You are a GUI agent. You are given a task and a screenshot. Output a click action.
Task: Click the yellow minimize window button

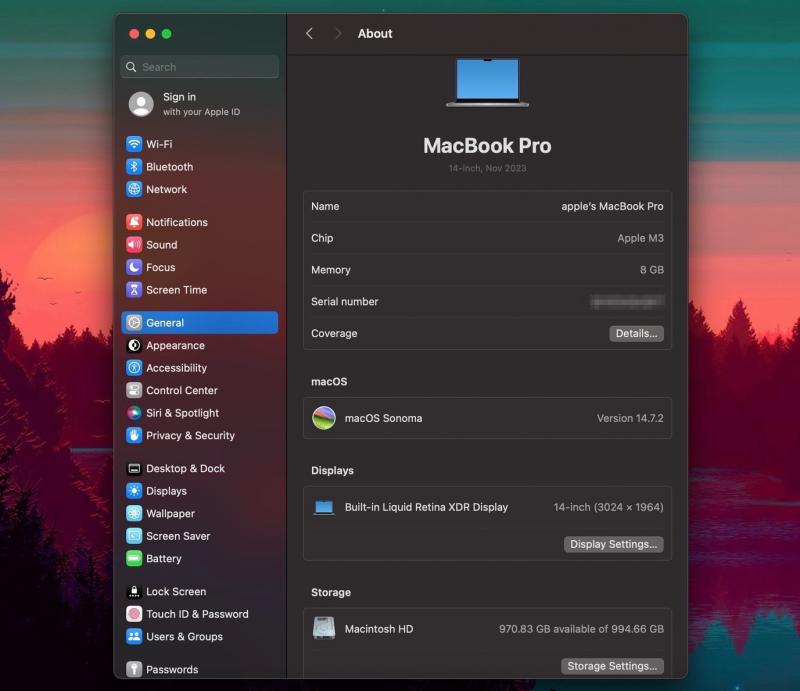click(x=150, y=34)
